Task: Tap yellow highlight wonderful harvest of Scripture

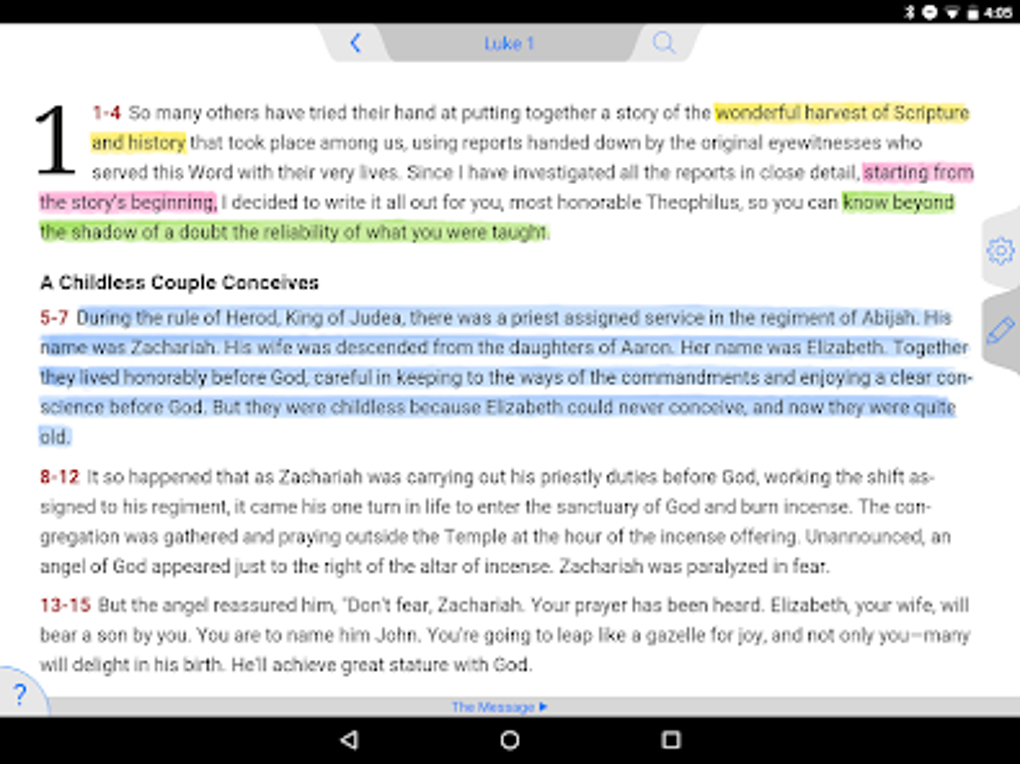Action: pyautogui.click(x=842, y=113)
